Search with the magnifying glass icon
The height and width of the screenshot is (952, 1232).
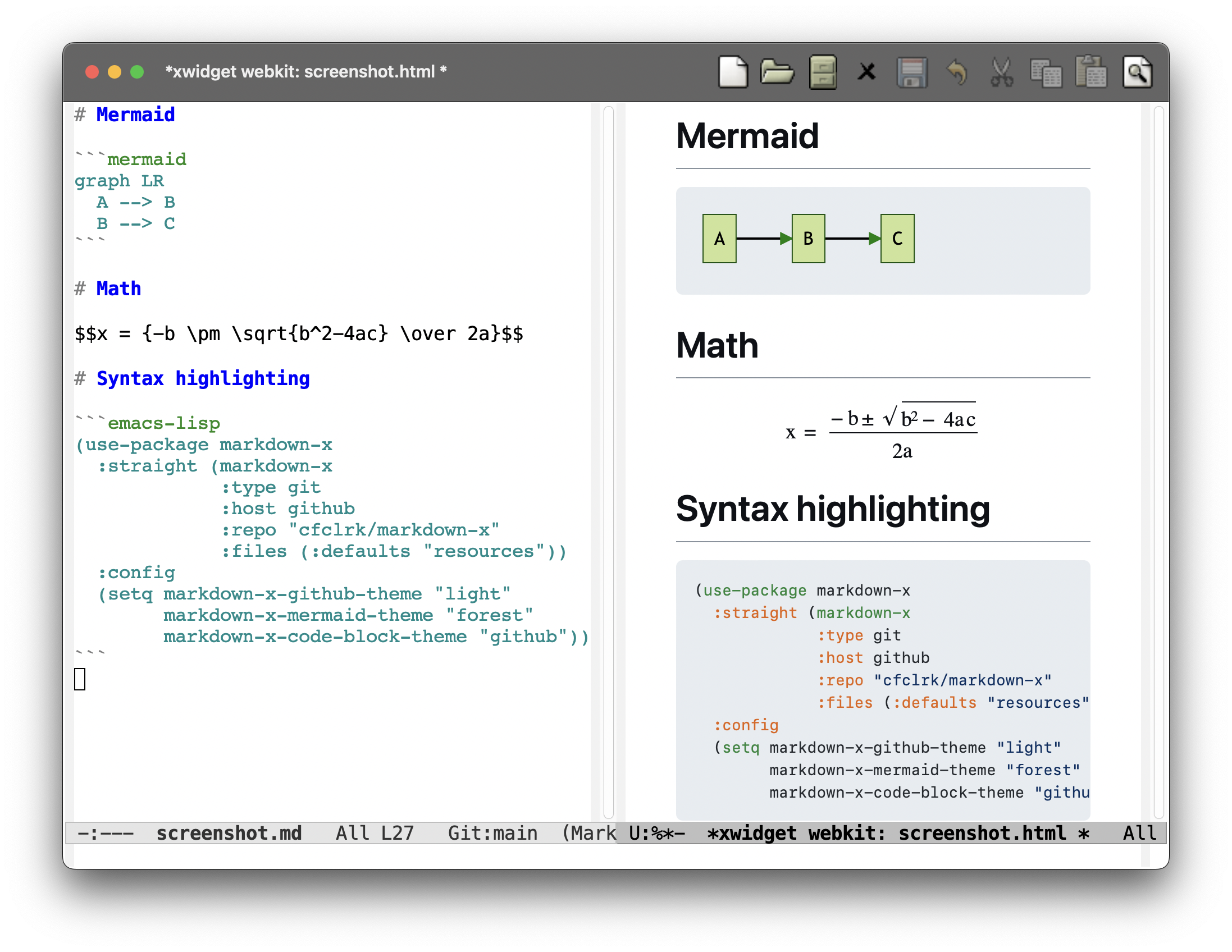coord(1137,72)
